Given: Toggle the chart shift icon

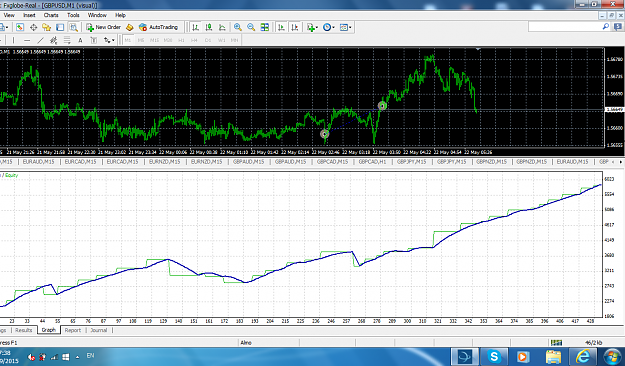Looking at the screenshot, I should (x=295, y=27).
